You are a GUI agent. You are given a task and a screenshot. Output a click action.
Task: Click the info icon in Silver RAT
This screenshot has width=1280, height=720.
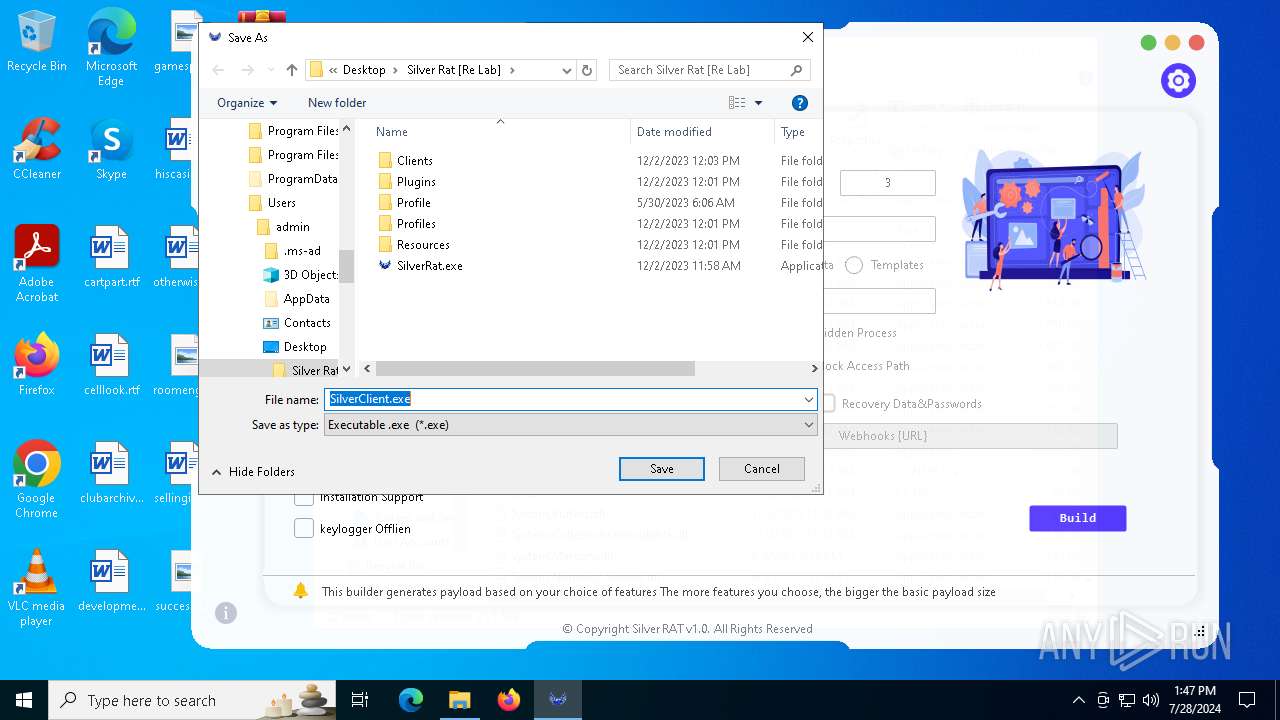coord(226,613)
